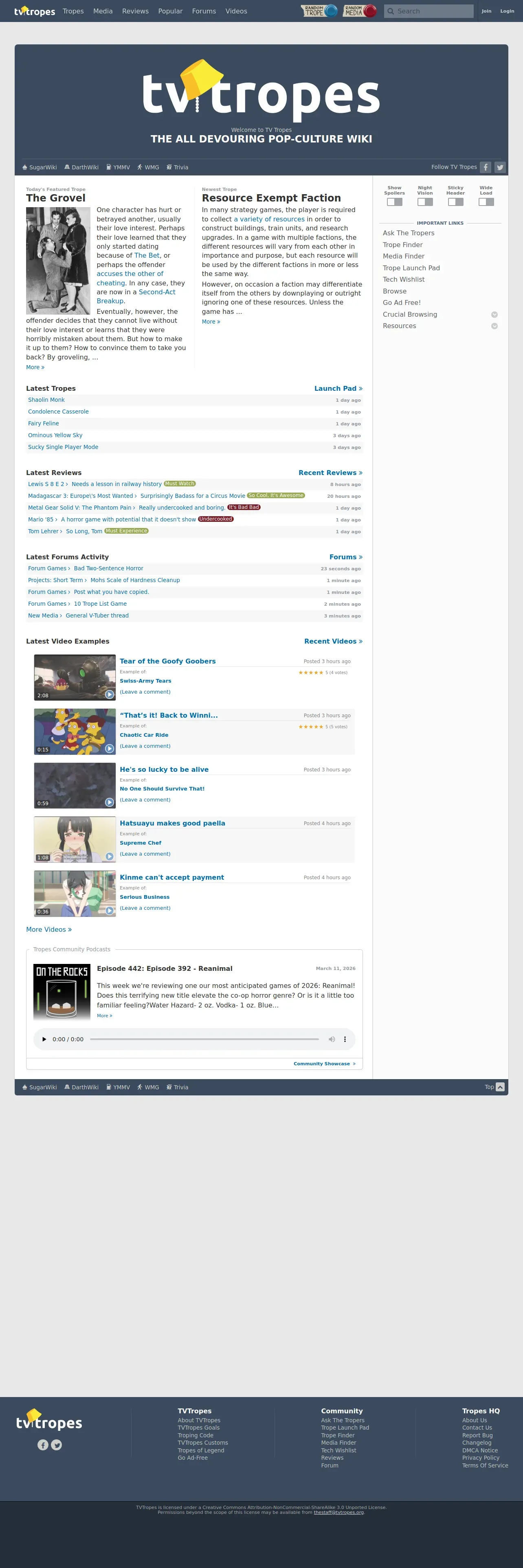Toggle Show Spoilers switch
This screenshot has height=1568, width=523.
pyautogui.click(x=395, y=202)
